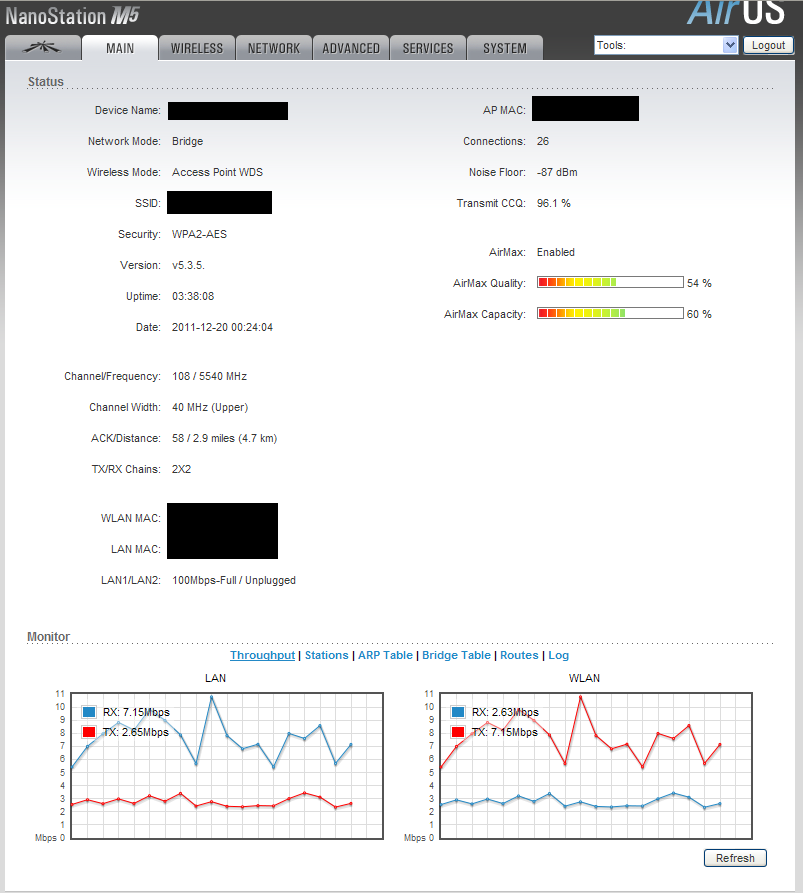The width and height of the screenshot is (803, 893).
Task: Open the Tools dropdown menu
Action: [x=666, y=45]
